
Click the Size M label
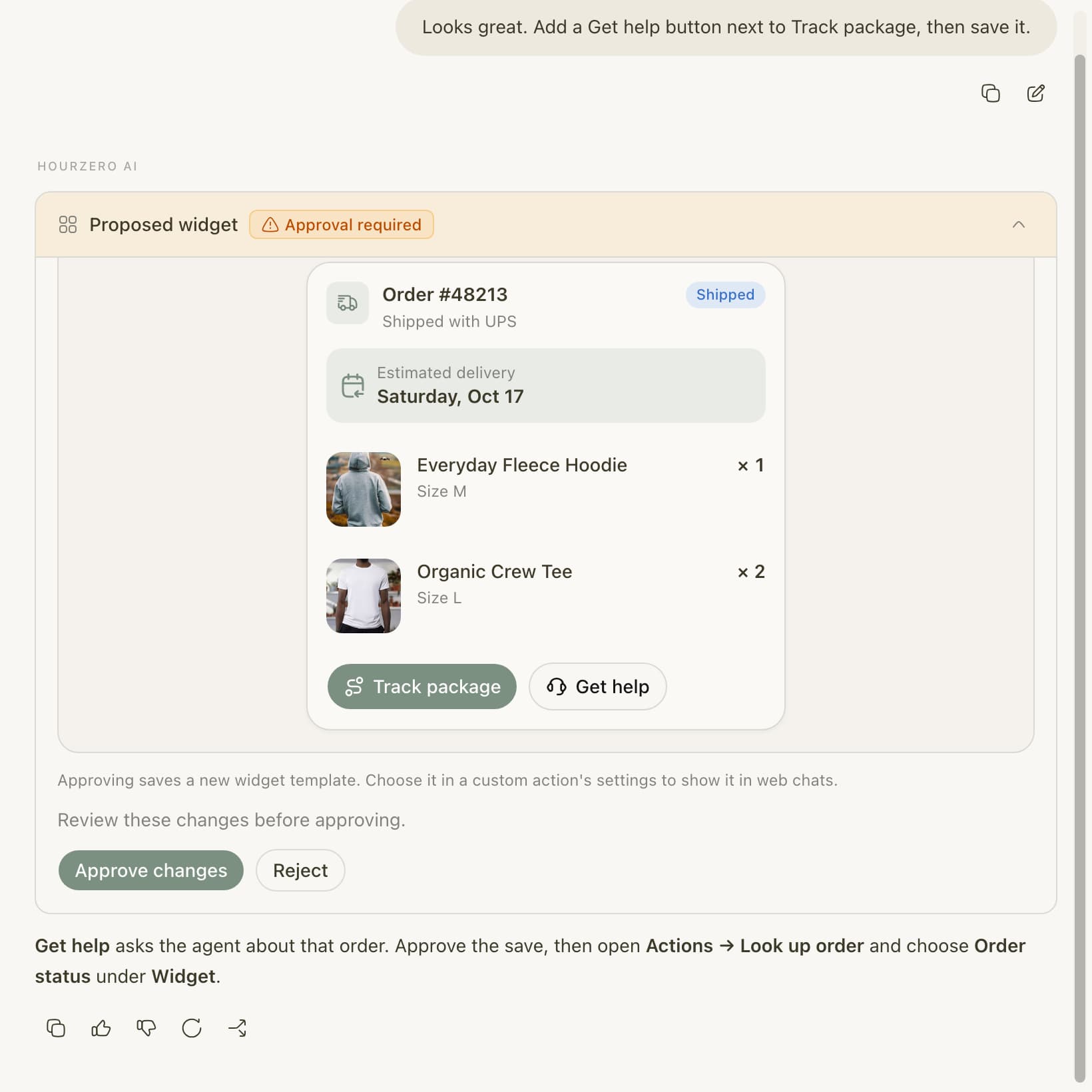(x=441, y=491)
